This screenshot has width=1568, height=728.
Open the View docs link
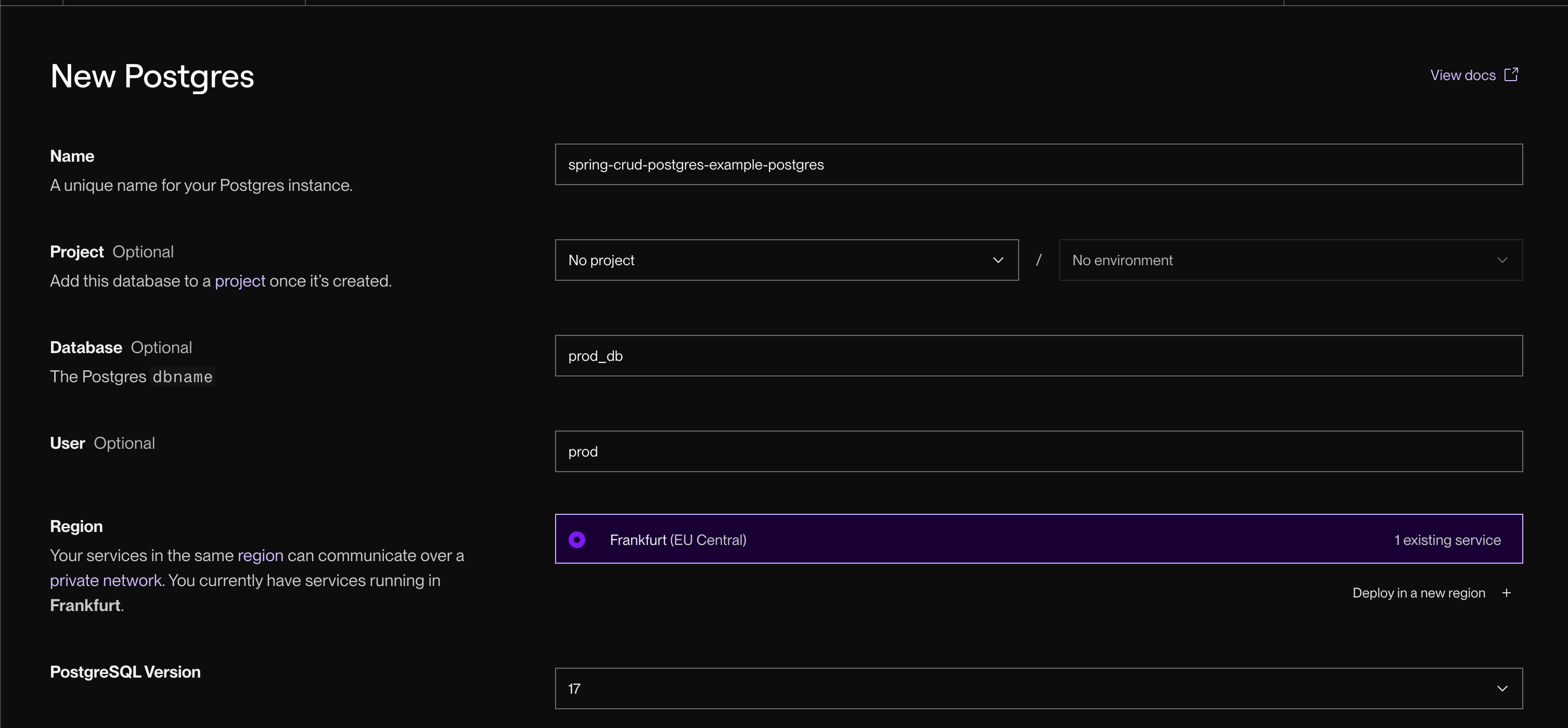tap(1474, 75)
